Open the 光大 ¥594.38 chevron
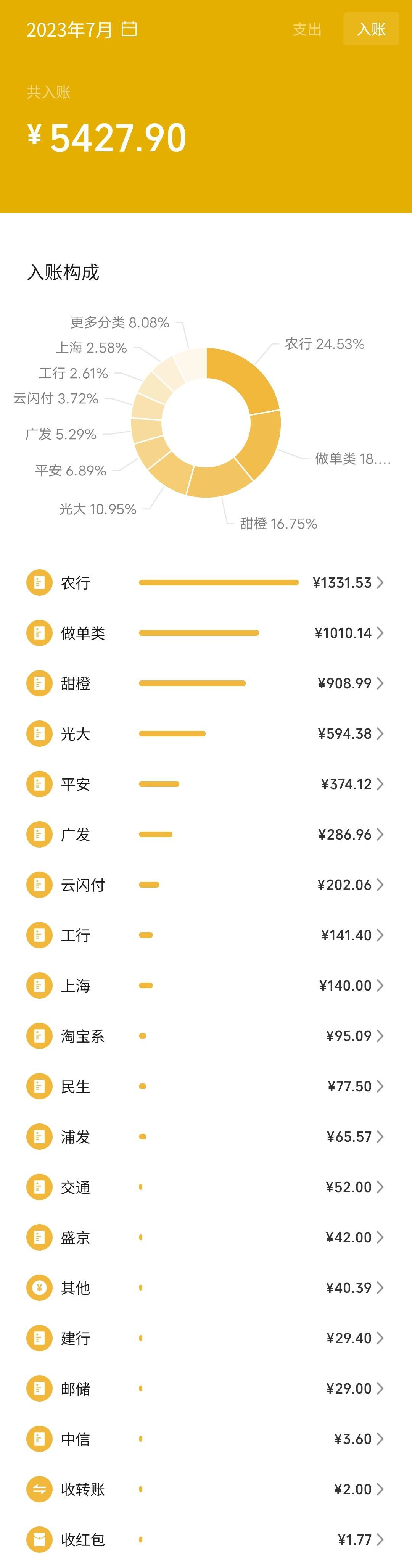412x1568 pixels. click(x=380, y=733)
